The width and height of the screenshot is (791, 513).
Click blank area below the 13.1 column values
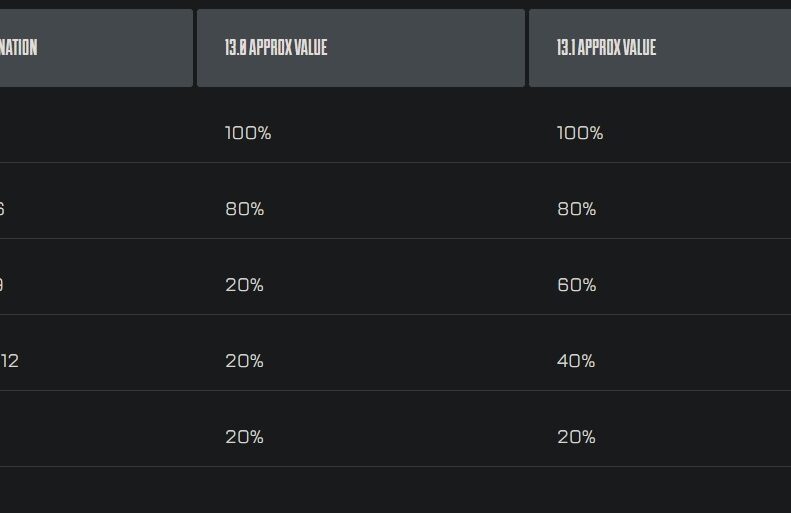pyautogui.click(x=660, y=490)
